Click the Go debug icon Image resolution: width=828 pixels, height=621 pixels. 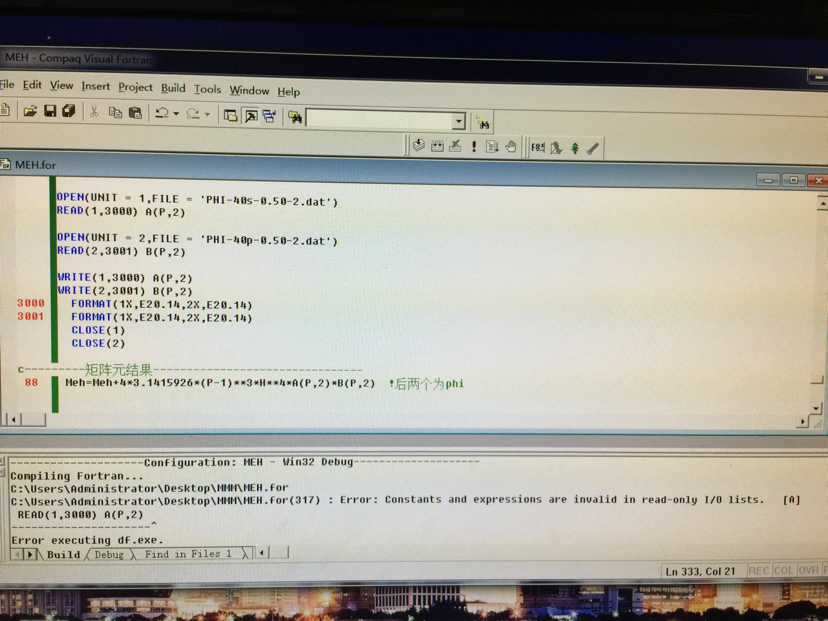point(492,146)
